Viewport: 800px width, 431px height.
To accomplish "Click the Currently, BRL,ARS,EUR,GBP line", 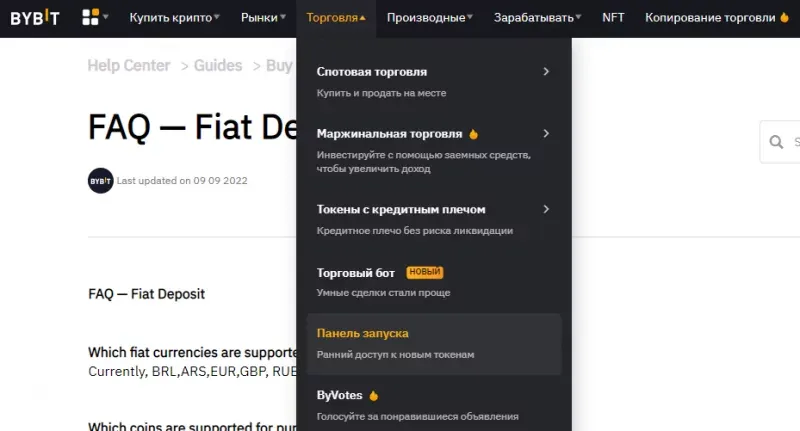I will pos(192,371).
